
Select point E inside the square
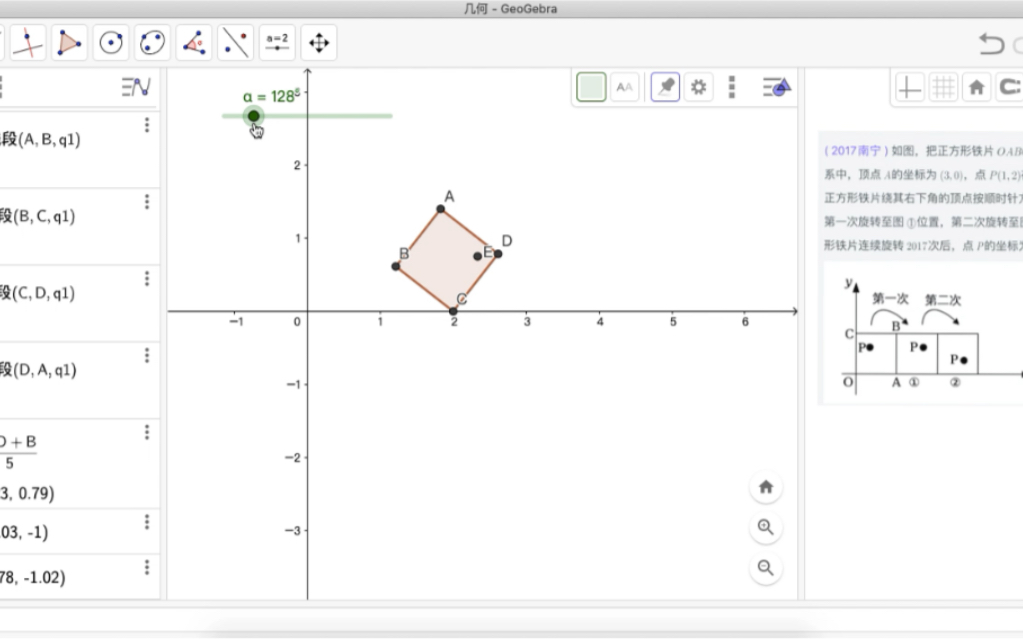(478, 257)
